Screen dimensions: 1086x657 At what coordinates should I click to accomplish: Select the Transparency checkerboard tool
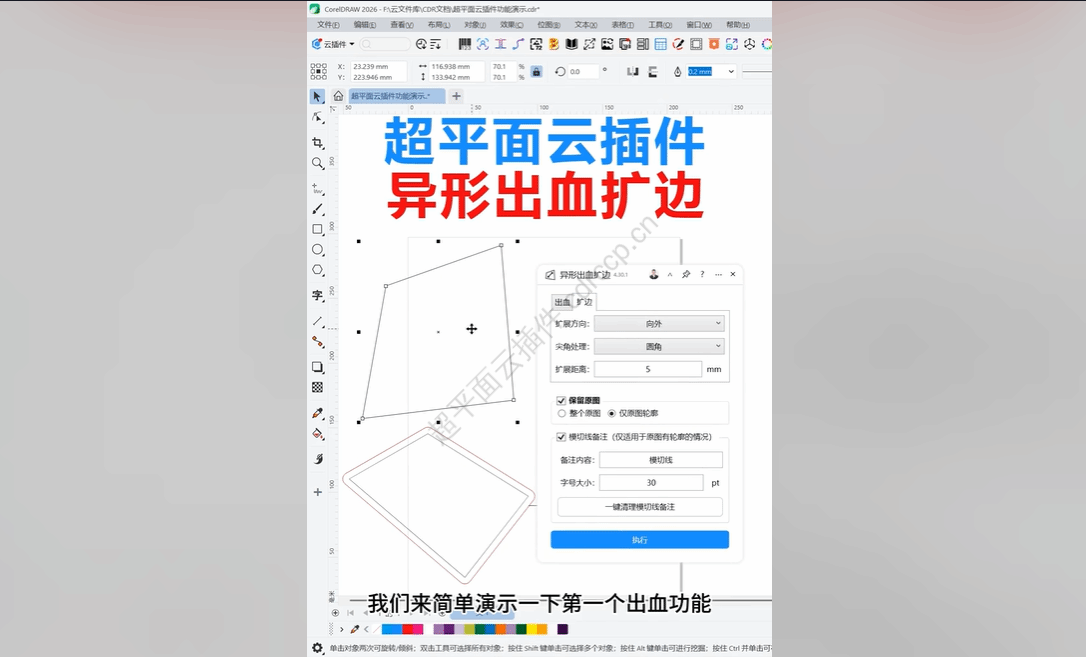pyautogui.click(x=317, y=388)
